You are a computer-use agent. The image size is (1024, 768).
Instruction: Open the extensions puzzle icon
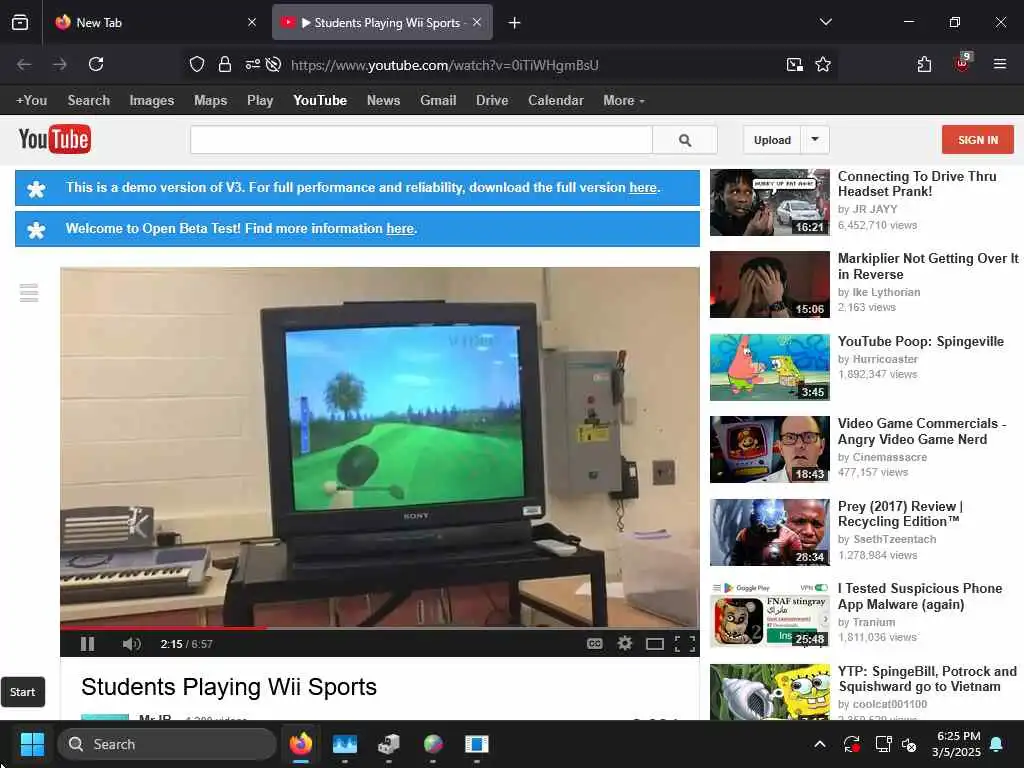click(x=924, y=64)
